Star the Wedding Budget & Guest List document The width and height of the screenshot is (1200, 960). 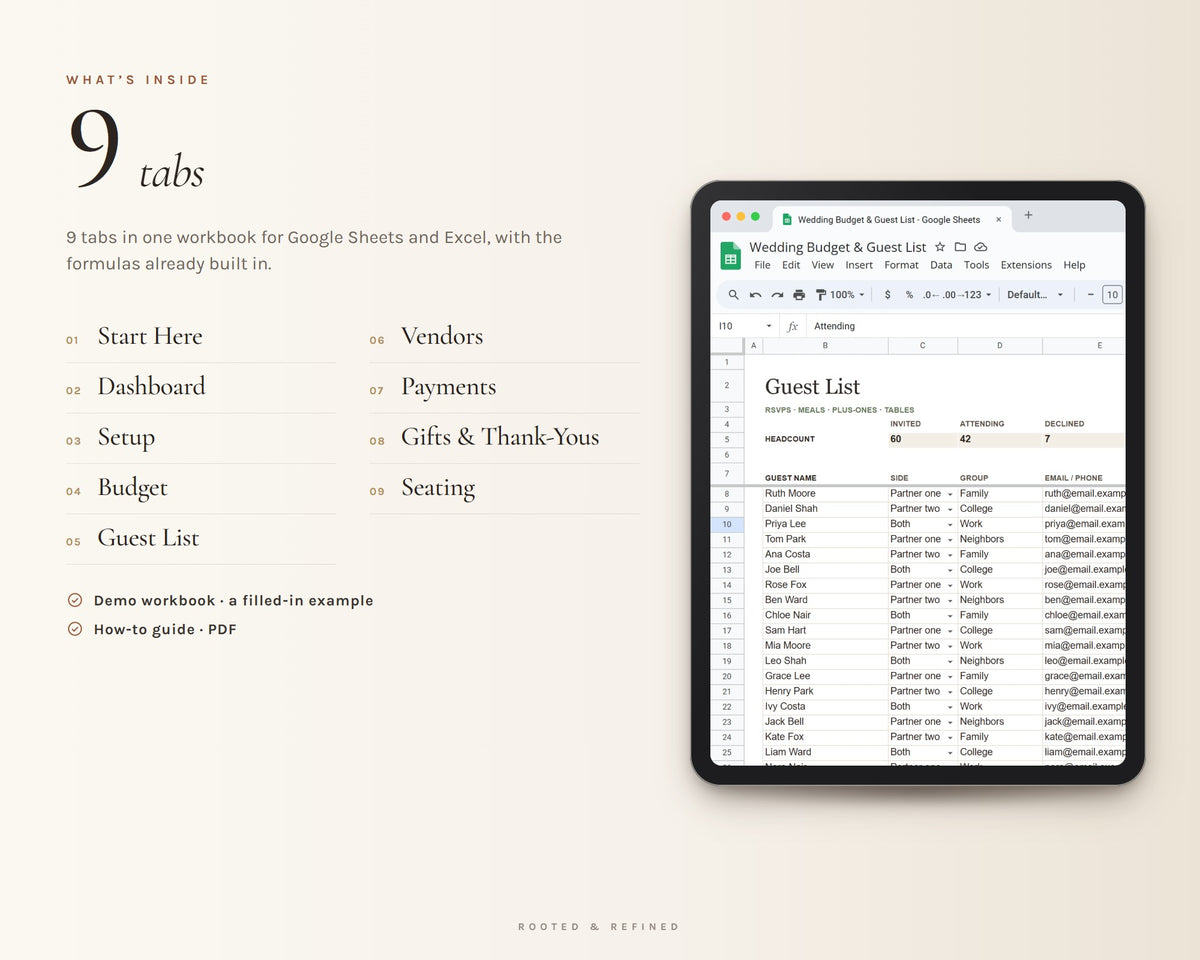click(x=940, y=247)
